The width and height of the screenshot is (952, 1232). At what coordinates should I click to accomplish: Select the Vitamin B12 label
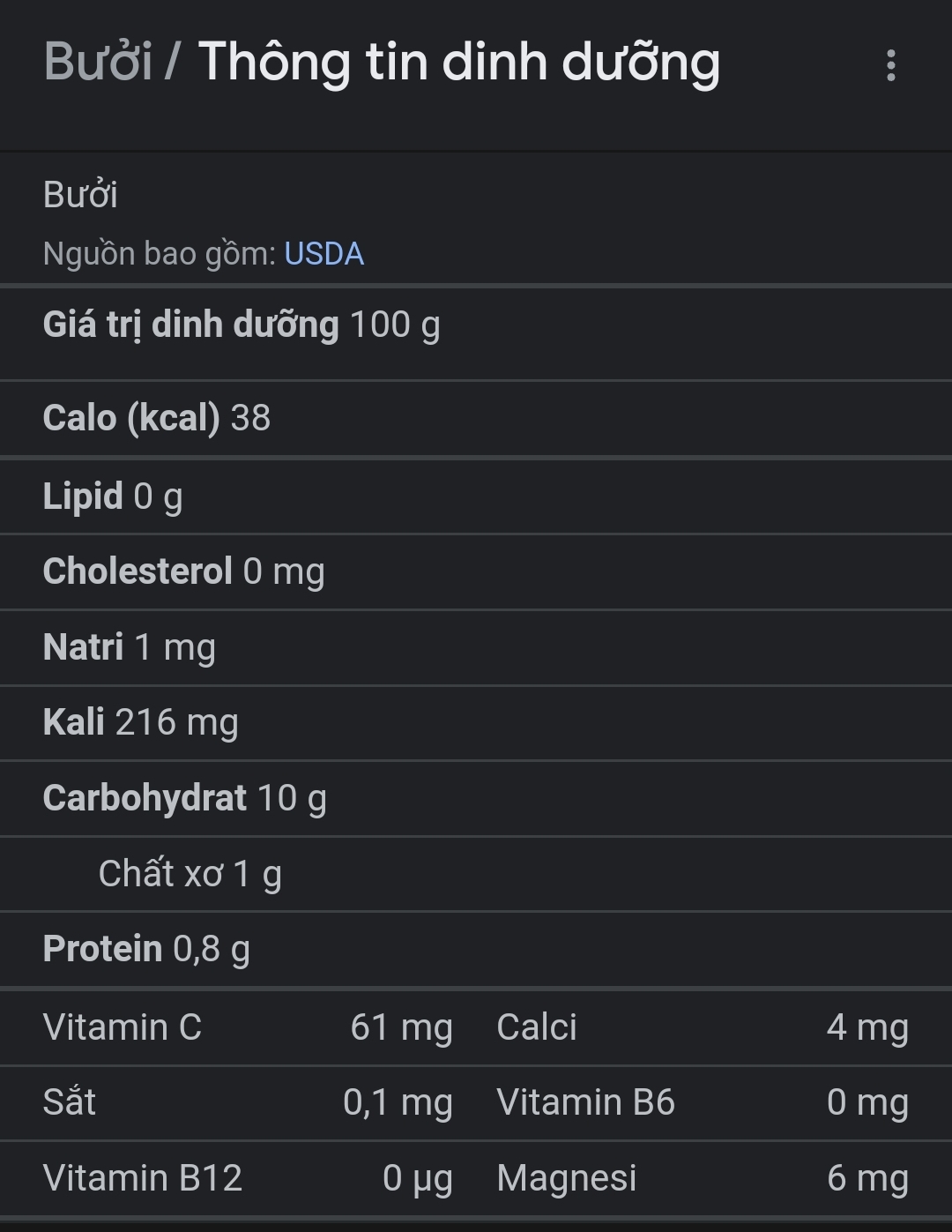pos(142,1178)
